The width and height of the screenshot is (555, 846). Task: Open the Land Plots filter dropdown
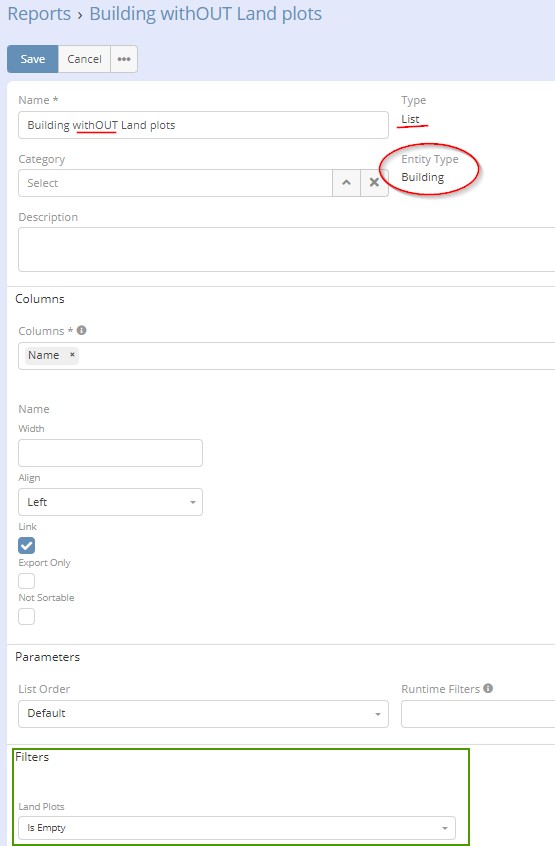click(x=237, y=828)
